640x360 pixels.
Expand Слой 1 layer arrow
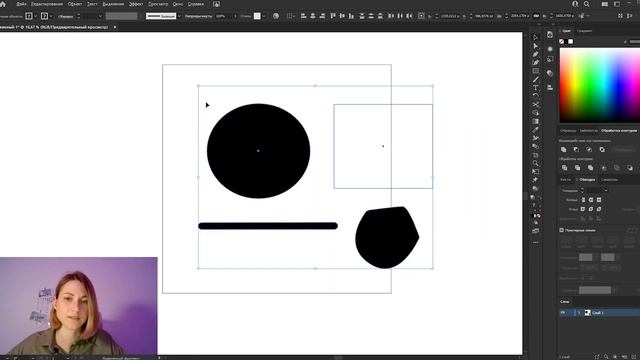[x=579, y=313]
